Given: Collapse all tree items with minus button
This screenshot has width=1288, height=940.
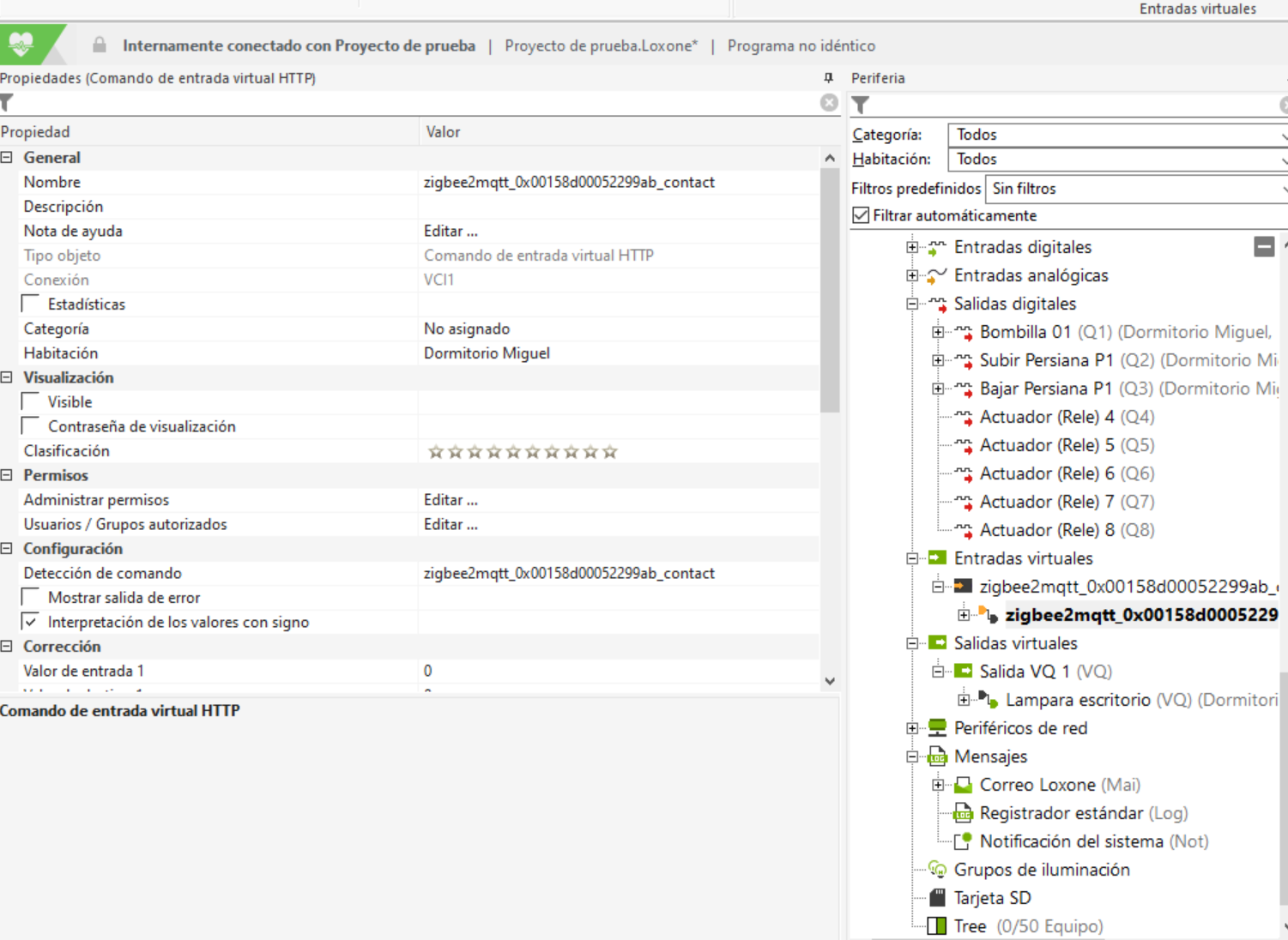Looking at the screenshot, I should point(1263,247).
